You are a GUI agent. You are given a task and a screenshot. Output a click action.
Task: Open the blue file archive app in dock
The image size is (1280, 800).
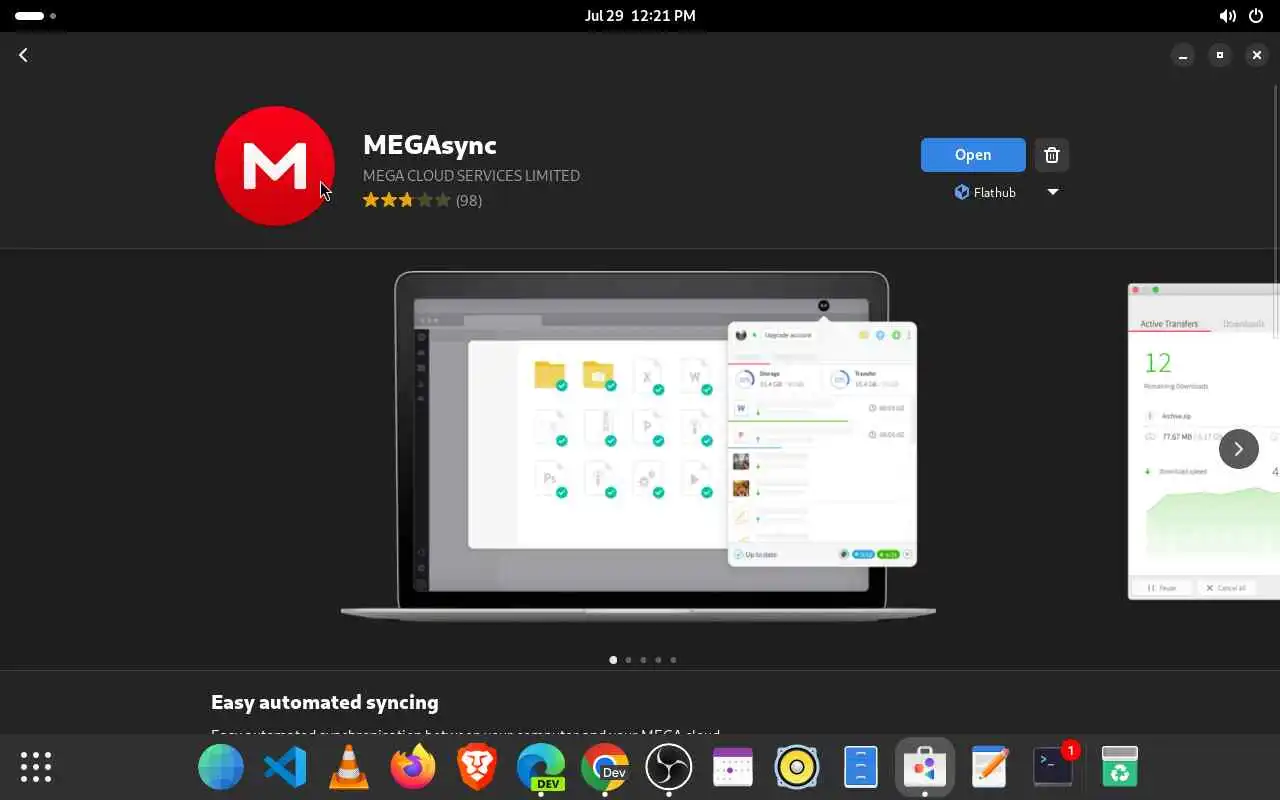tap(861, 767)
